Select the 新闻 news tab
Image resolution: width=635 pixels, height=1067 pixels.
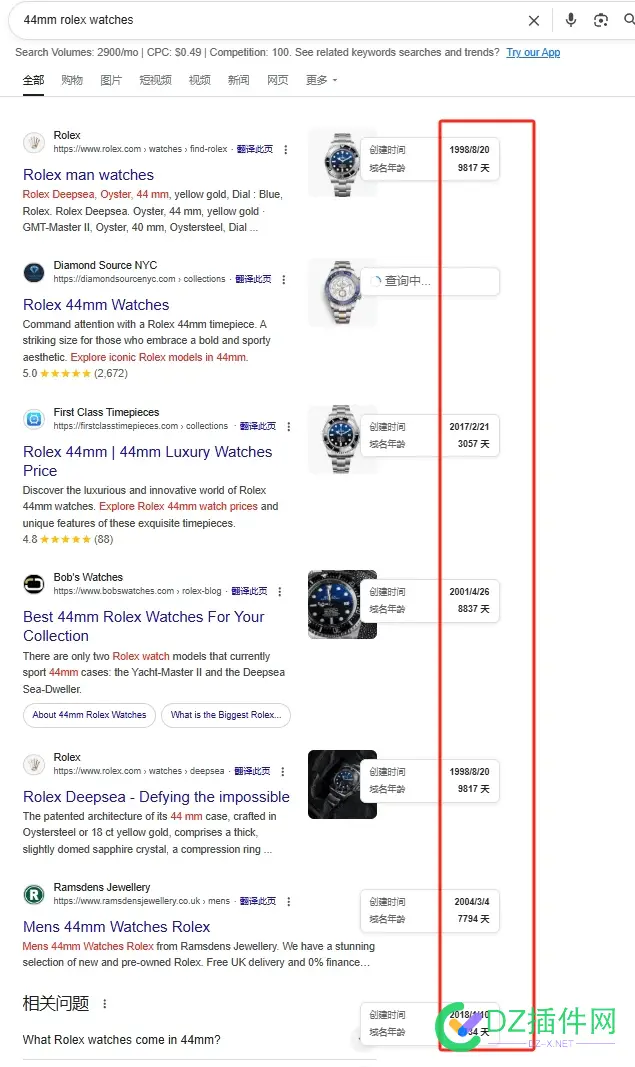[238, 80]
